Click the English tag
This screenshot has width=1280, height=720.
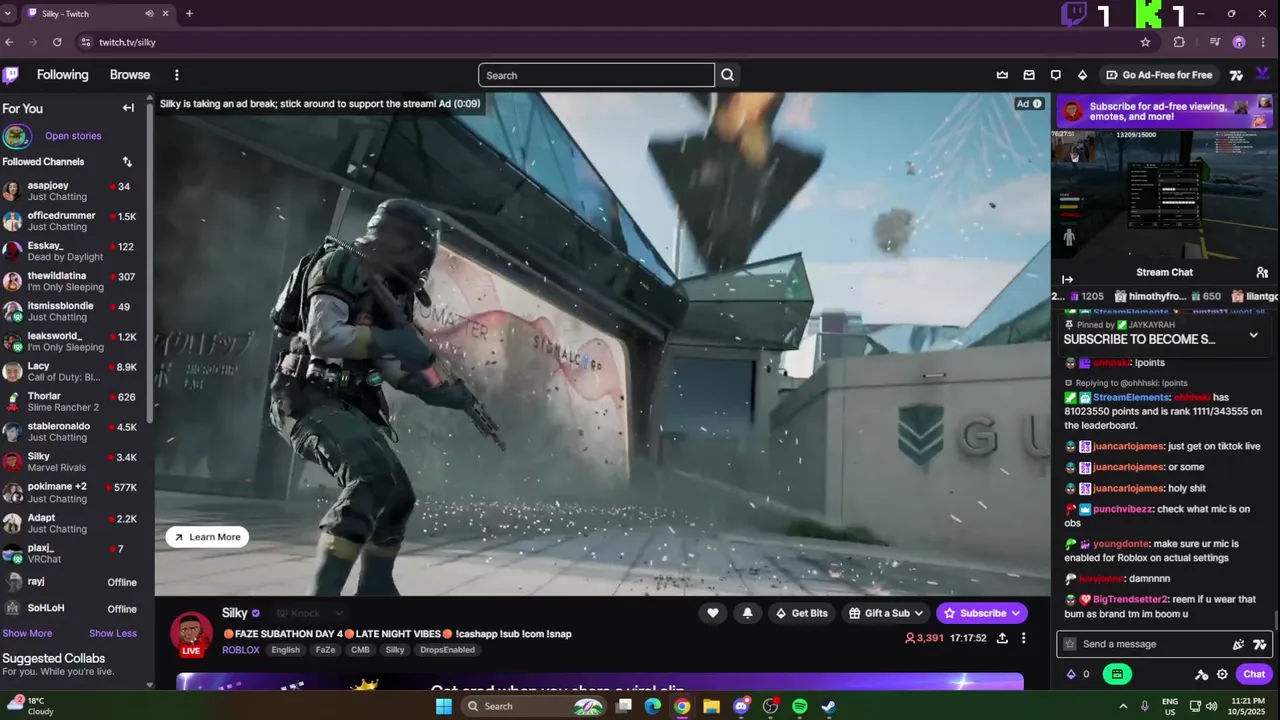pyautogui.click(x=285, y=650)
